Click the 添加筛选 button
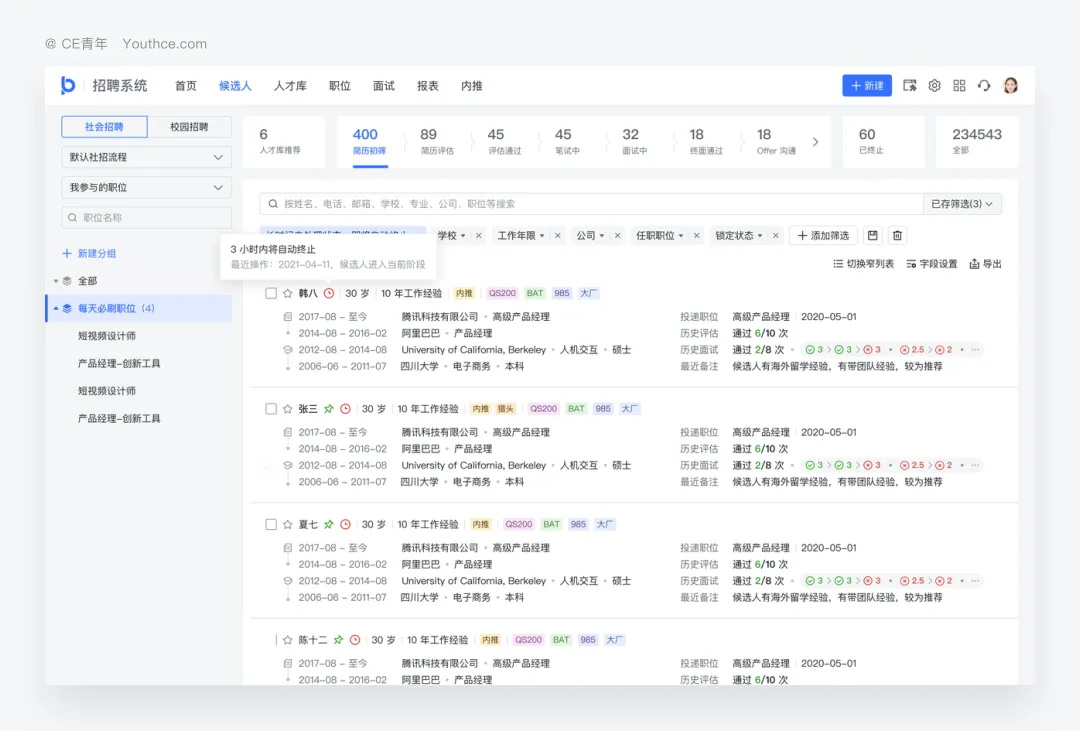Image resolution: width=1080 pixels, height=731 pixels. 823,236
